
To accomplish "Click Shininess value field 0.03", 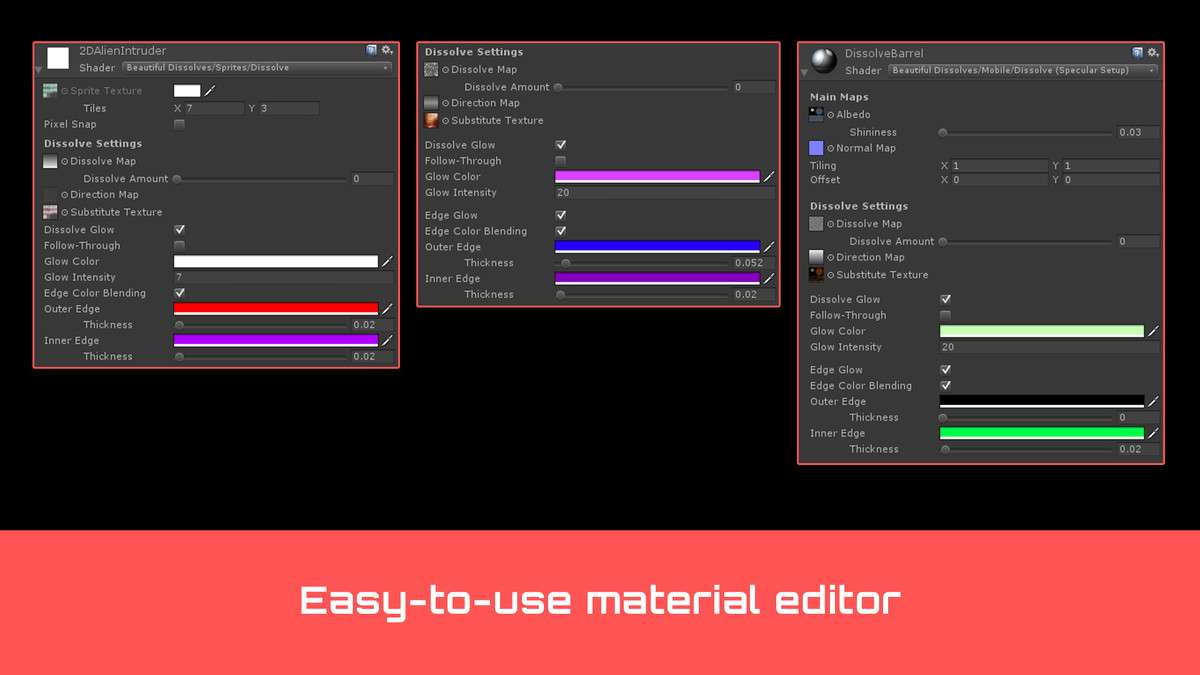I will 1138,132.
